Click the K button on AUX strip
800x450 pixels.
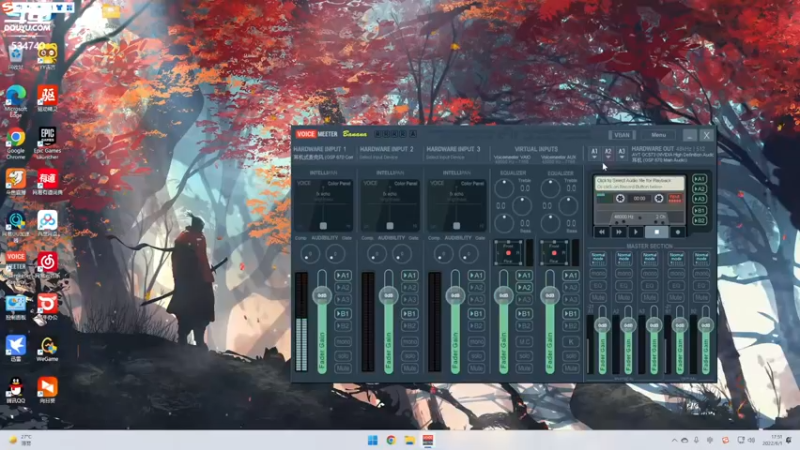(570, 341)
